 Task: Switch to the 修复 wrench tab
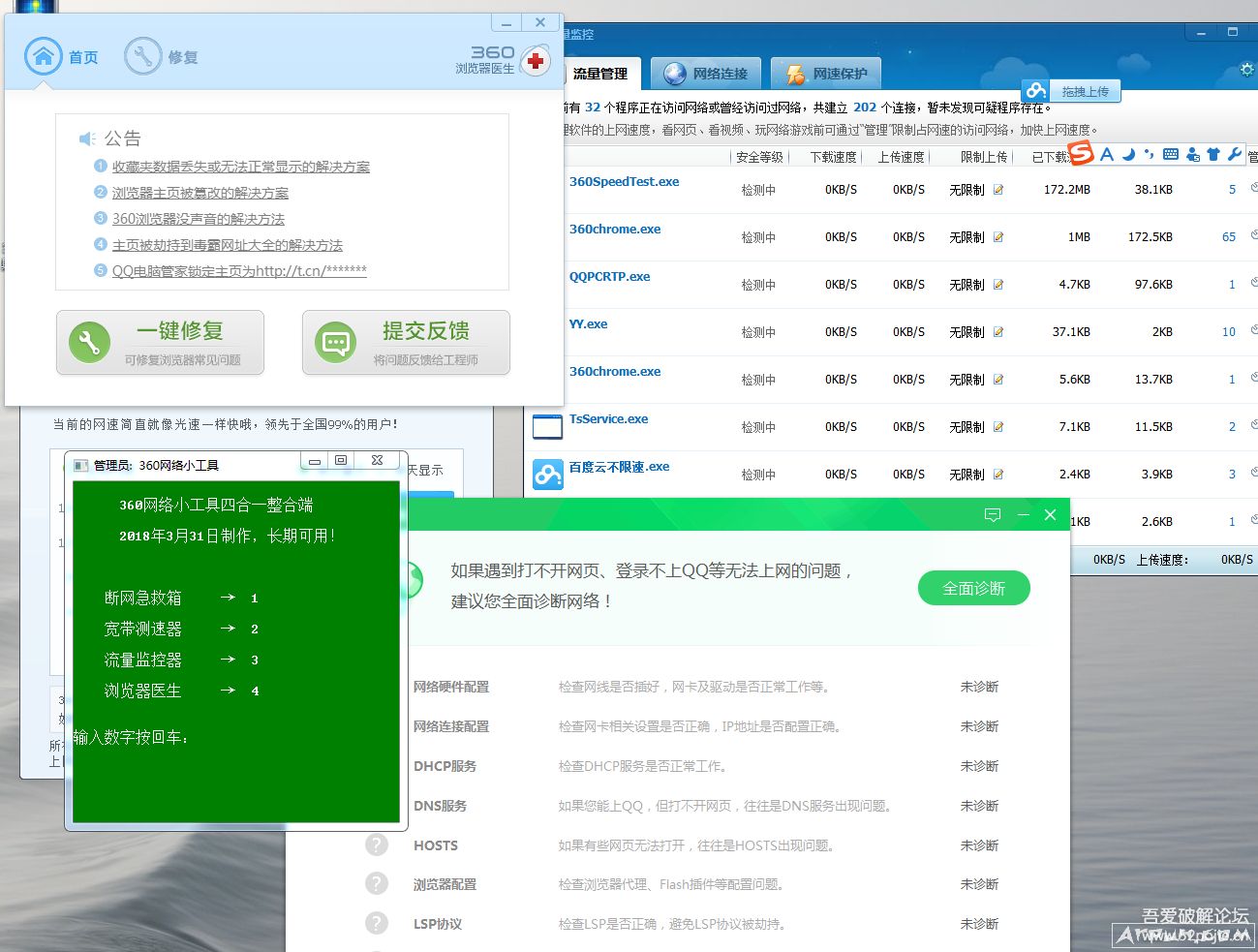(142, 57)
